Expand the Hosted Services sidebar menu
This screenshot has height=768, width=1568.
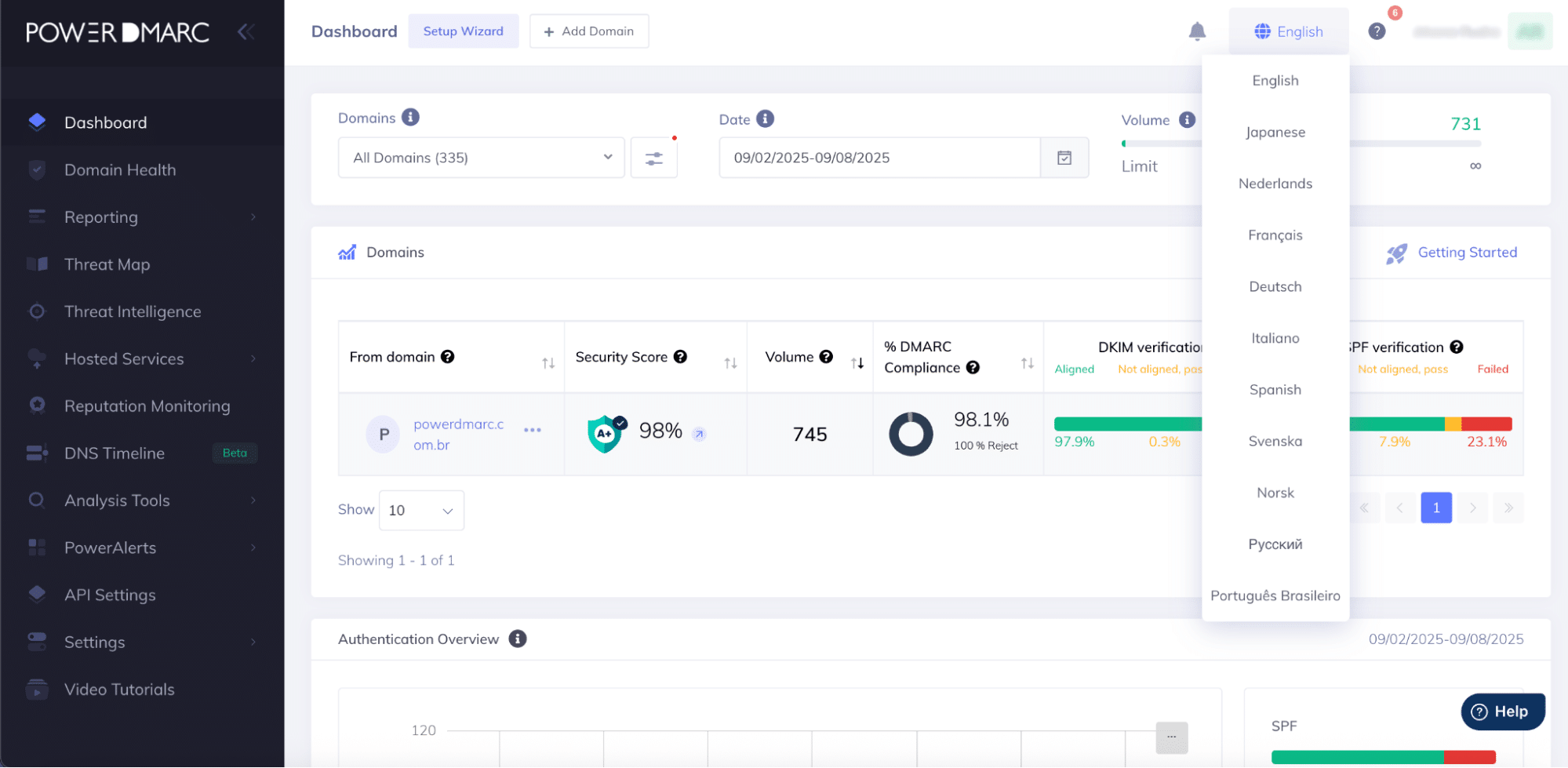pos(142,359)
